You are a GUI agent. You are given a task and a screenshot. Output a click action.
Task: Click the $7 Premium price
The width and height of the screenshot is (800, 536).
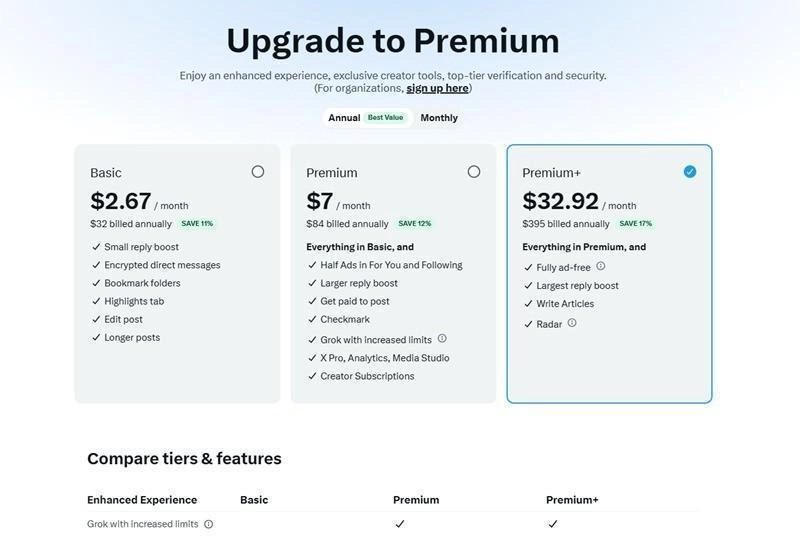tap(319, 201)
